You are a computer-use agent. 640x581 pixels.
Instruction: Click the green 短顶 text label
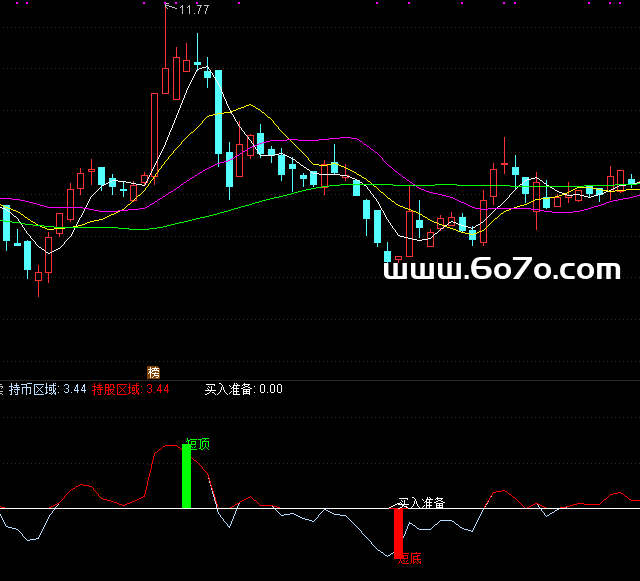pyautogui.click(x=199, y=444)
